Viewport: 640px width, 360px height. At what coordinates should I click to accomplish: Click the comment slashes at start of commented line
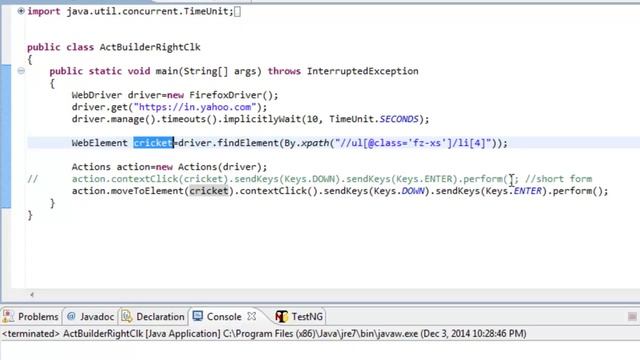click(x=33, y=179)
